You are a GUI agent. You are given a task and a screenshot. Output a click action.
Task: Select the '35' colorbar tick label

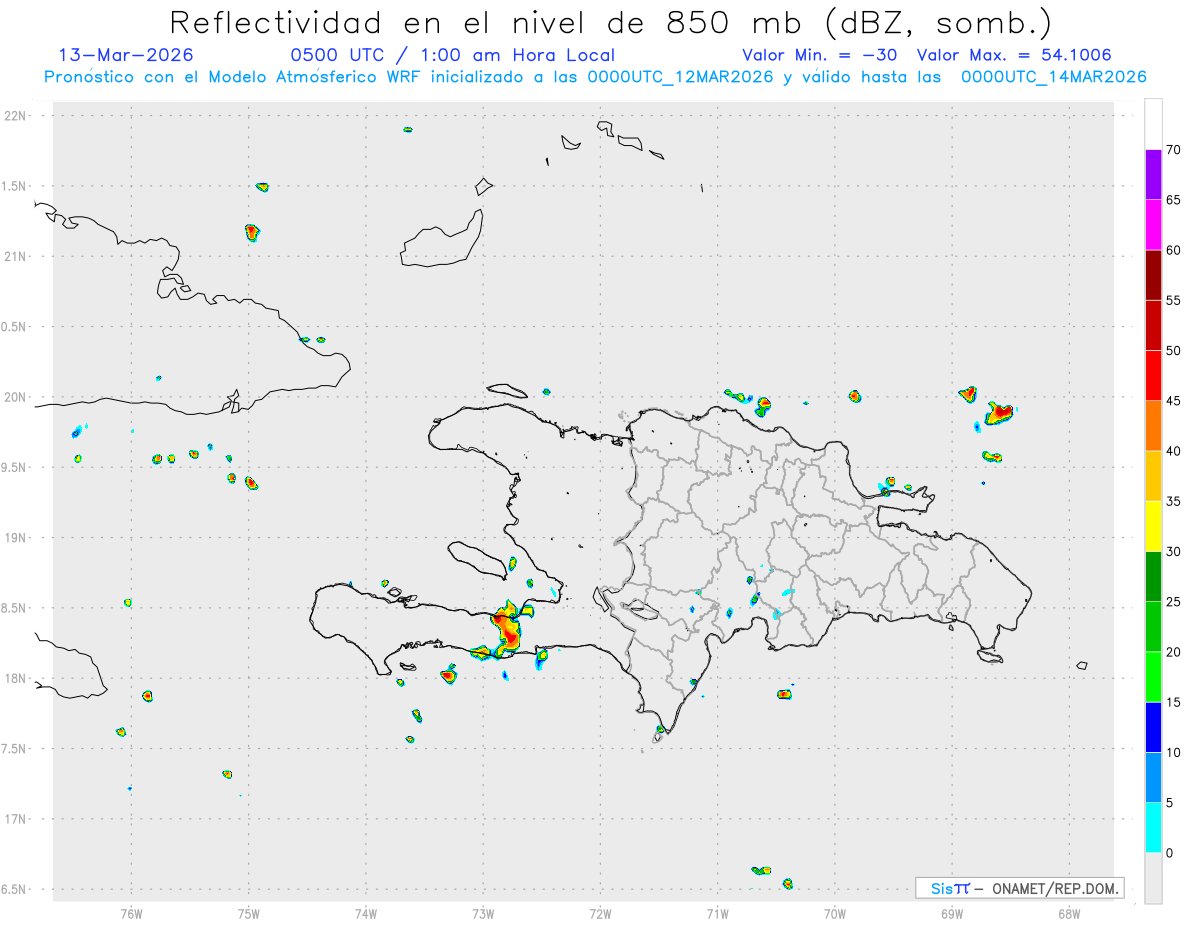pyautogui.click(x=1173, y=502)
